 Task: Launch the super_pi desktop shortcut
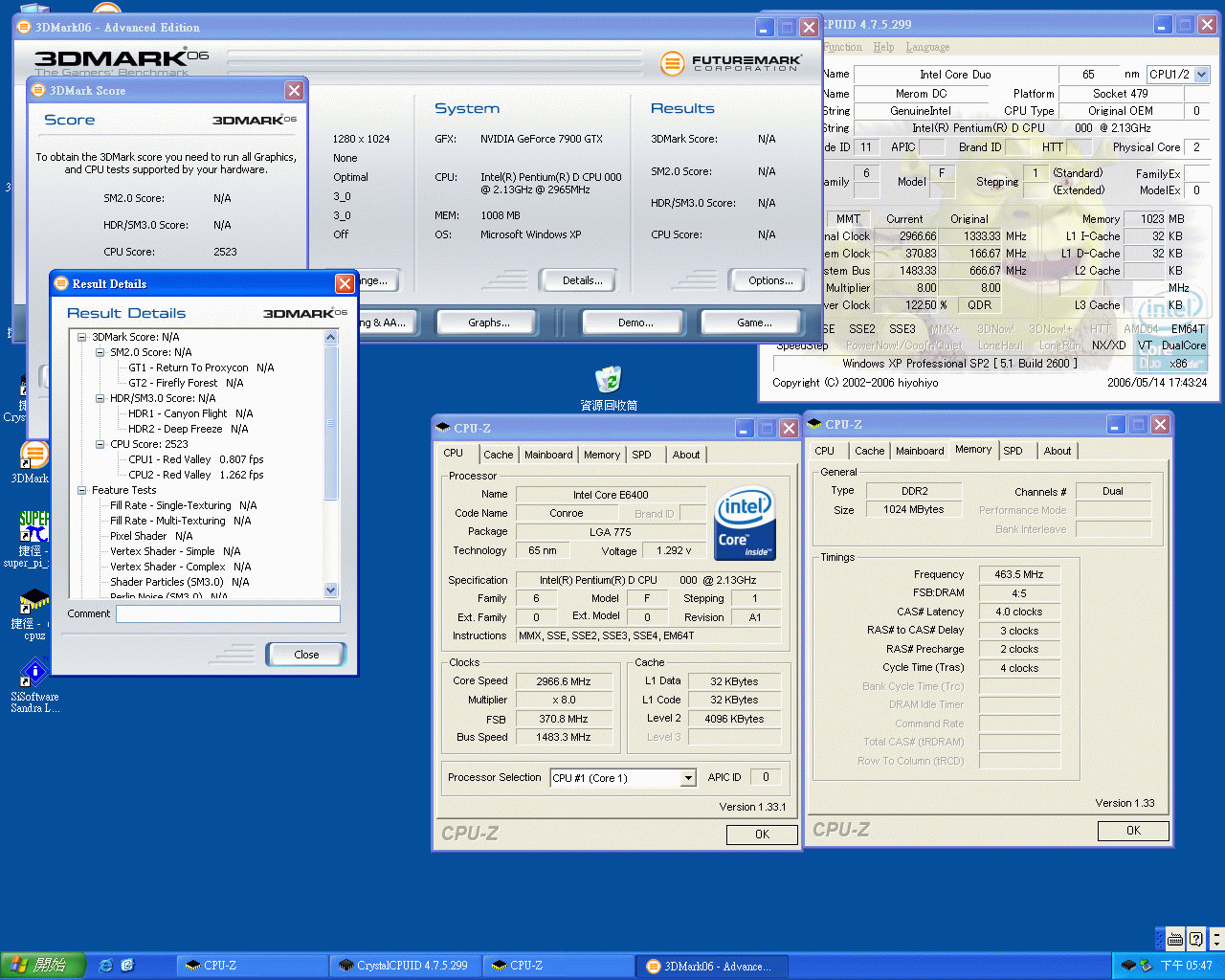[33, 526]
